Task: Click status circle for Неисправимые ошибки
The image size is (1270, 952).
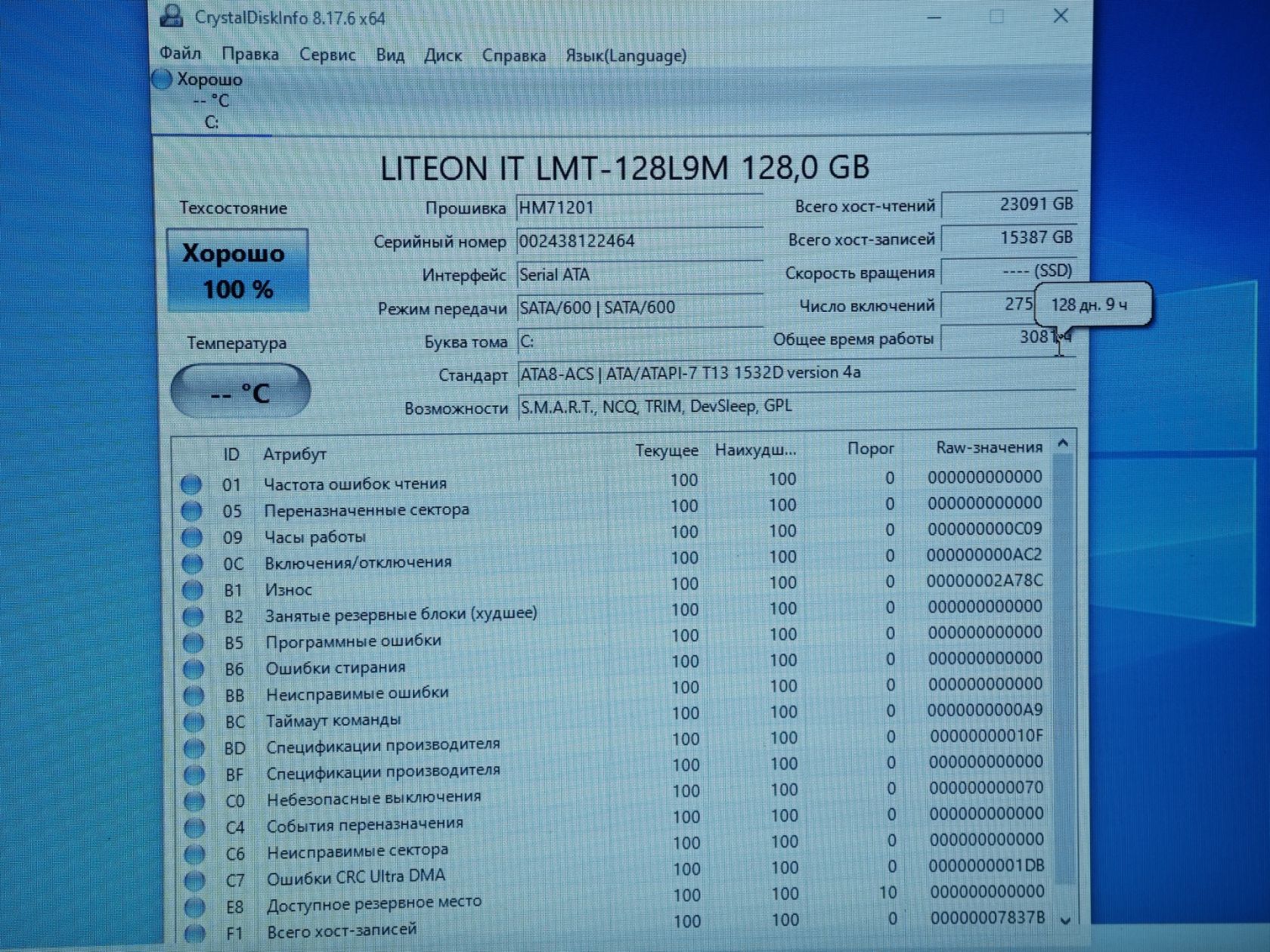Action: [194, 695]
